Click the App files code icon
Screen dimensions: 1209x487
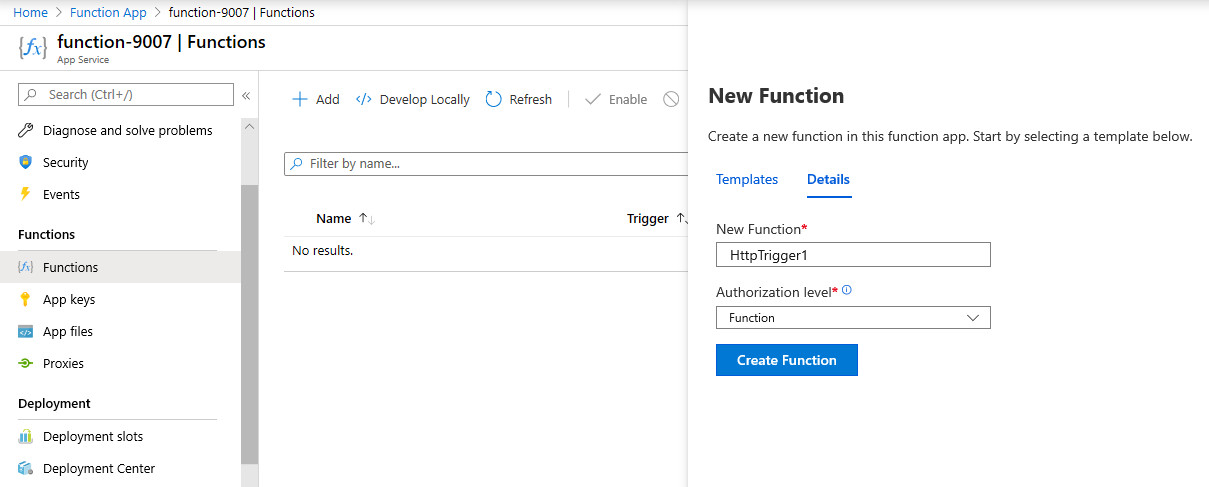coord(26,331)
